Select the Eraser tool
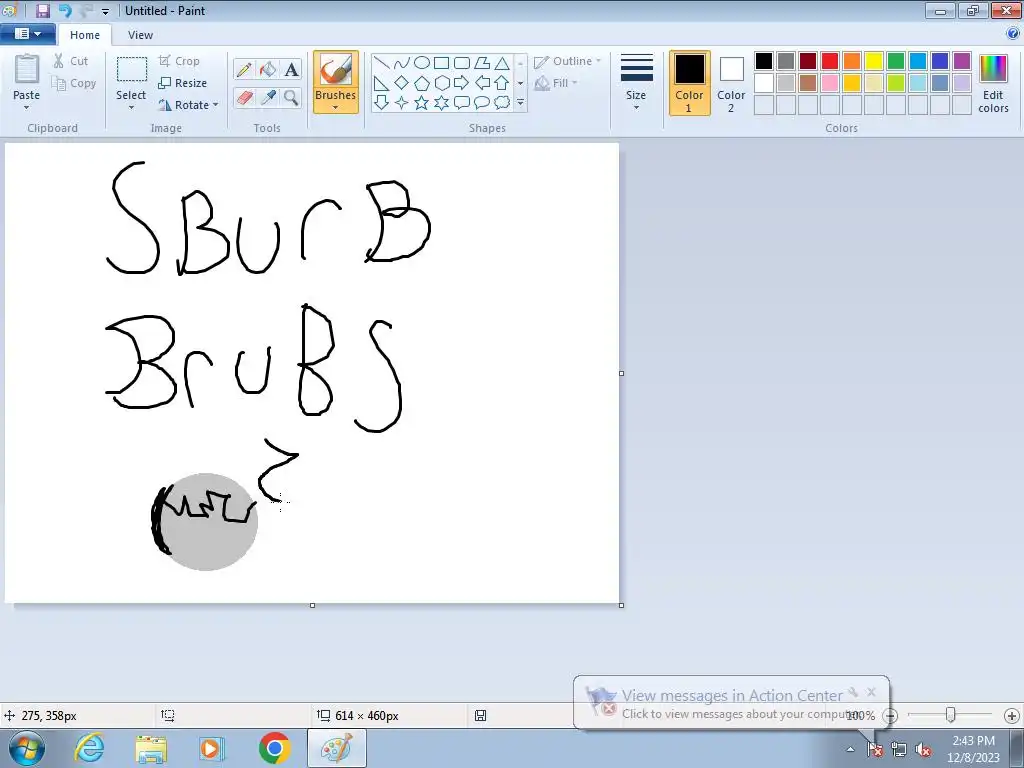Screen dimensions: 1024x768 coord(244,98)
